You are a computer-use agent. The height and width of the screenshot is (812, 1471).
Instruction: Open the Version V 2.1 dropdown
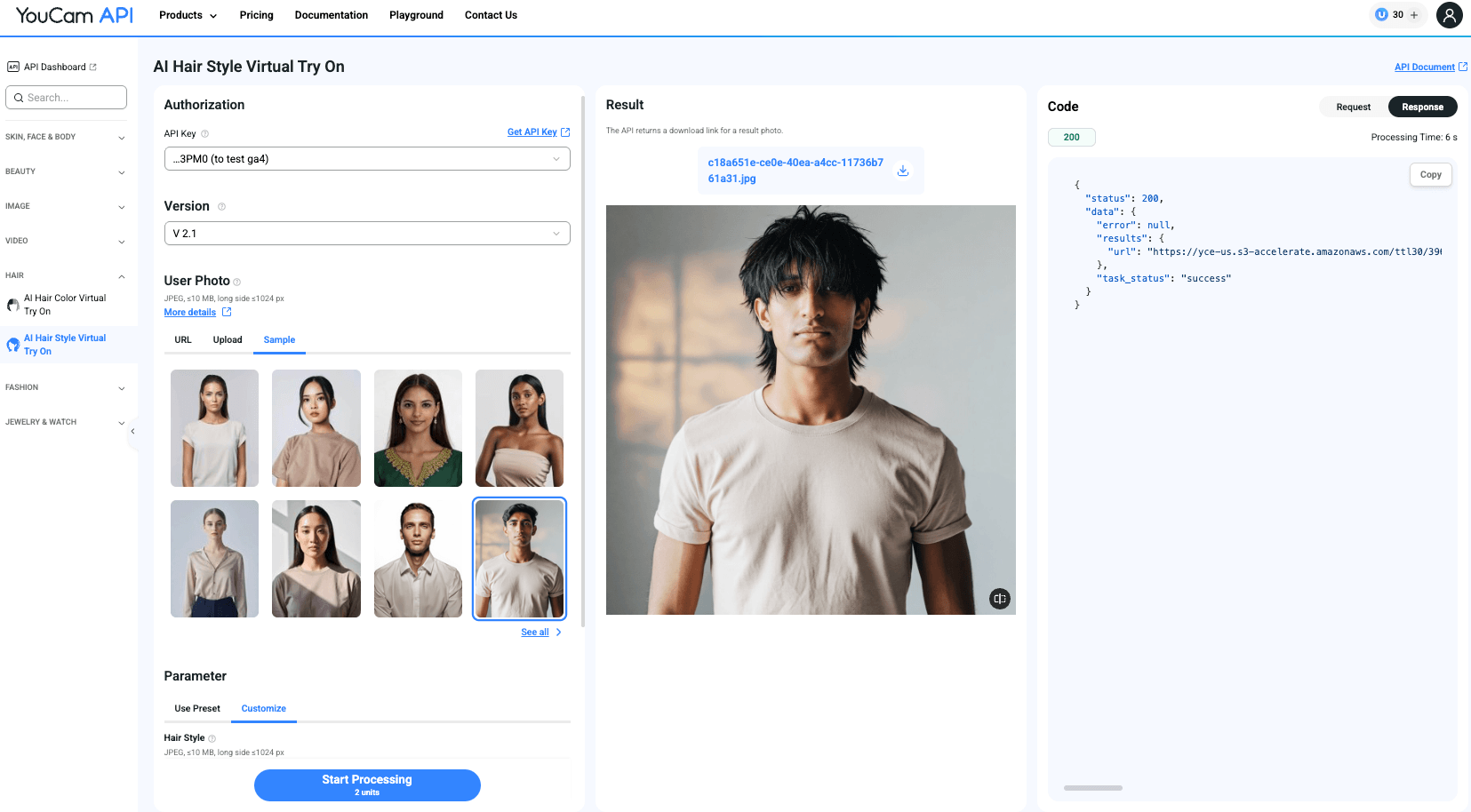tap(367, 234)
